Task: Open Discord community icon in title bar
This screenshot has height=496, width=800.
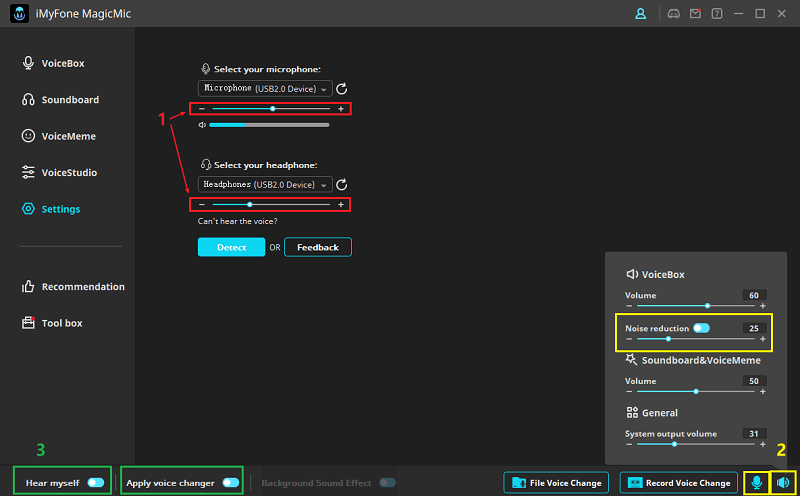Action: pyautogui.click(x=673, y=14)
